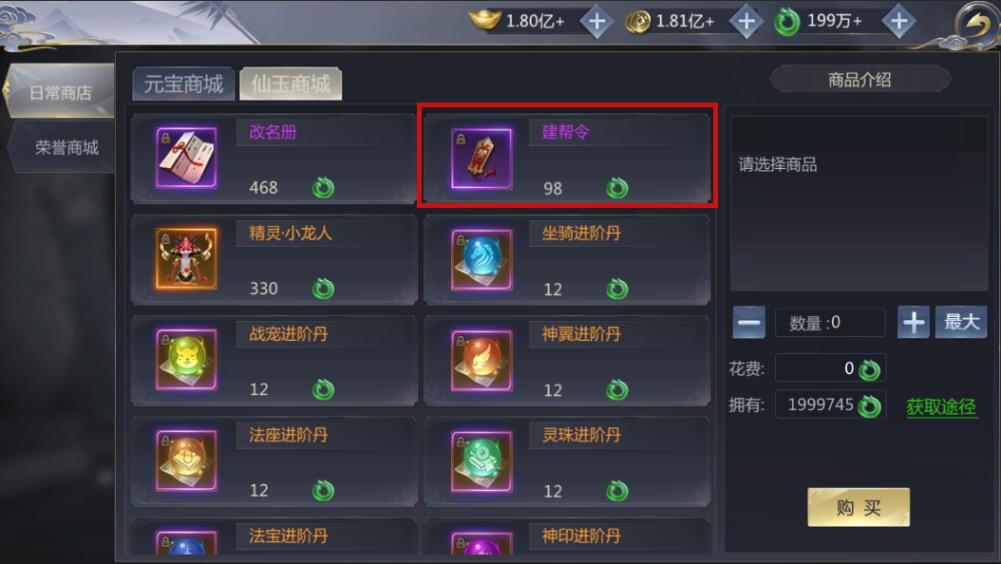Select the 坐骑进阶丹 blue orb icon
The image size is (1001, 564).
pos(481,259)
